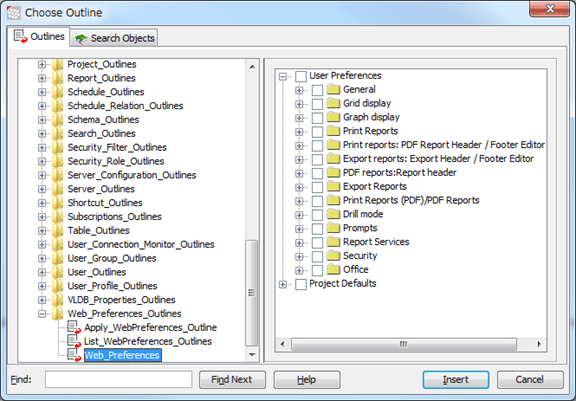Screen dimensions: 576x401
Task: Click the Report_Outlines folder icon
Action: [x=58, y=79]
